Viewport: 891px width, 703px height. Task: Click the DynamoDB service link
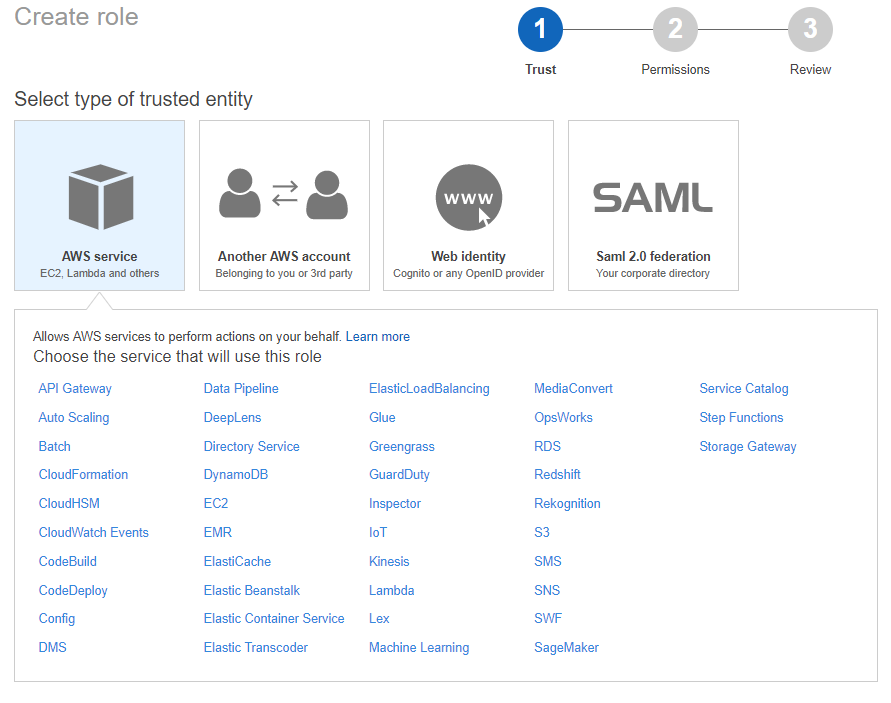click(x=236, y=475)
